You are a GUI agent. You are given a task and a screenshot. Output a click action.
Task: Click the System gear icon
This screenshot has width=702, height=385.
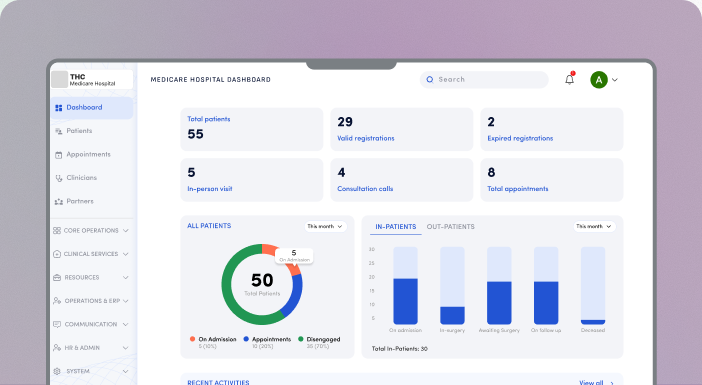[x=57, y=371]
